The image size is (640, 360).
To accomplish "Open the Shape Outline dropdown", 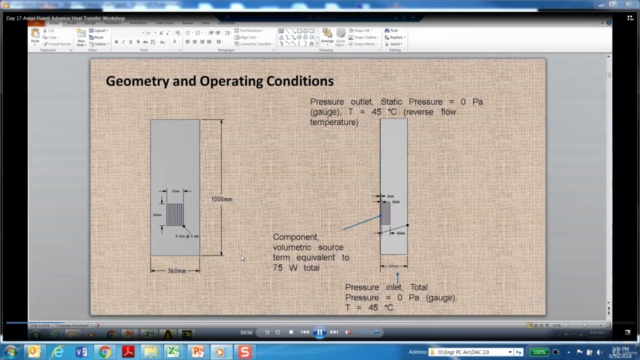I will click(x=364, y=37).
